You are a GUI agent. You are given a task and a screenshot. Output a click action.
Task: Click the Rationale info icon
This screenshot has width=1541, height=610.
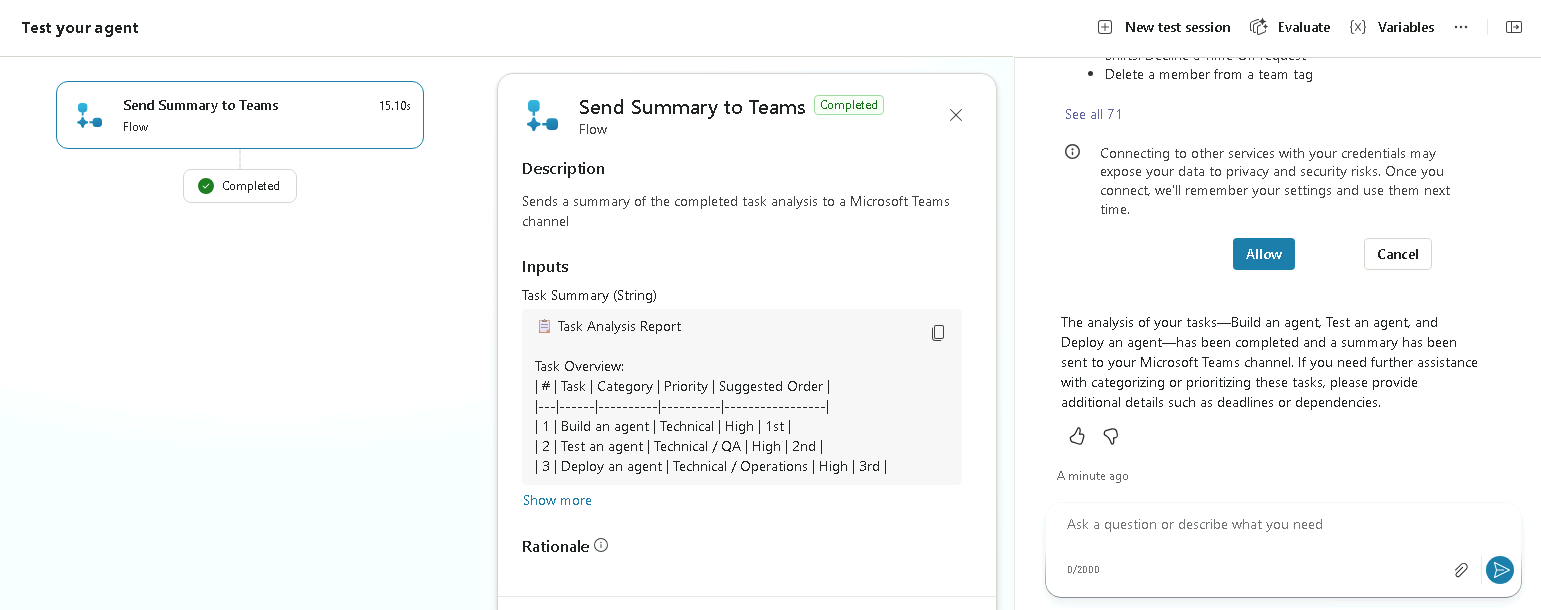tap(601, 545)
